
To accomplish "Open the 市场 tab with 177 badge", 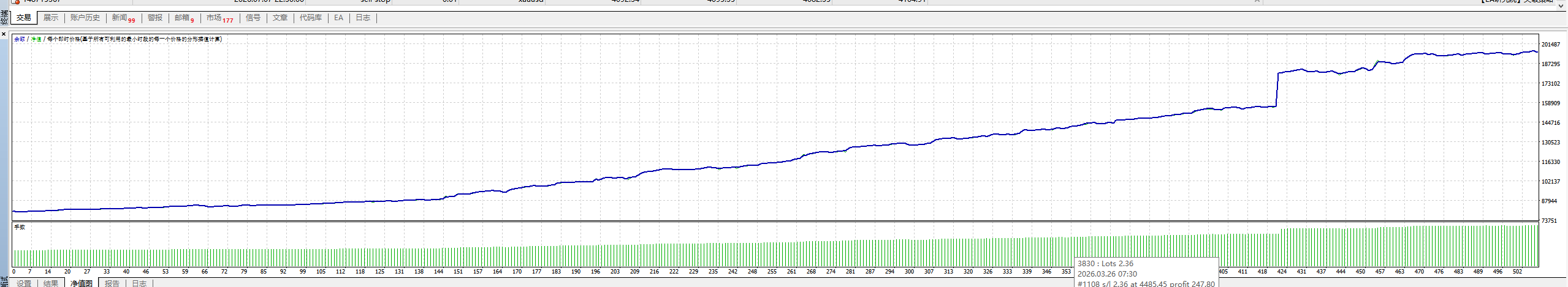I will [x=219, y=18].
